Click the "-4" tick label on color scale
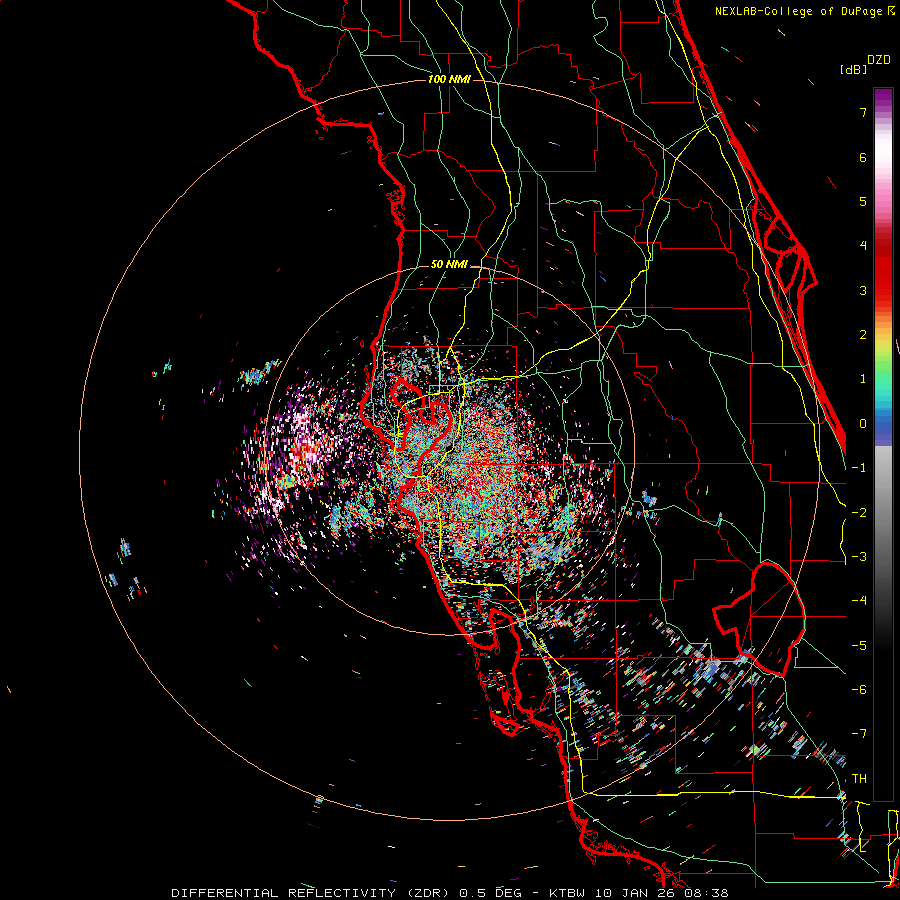Viewport: 900px width, 900px height. coord(859,601)
